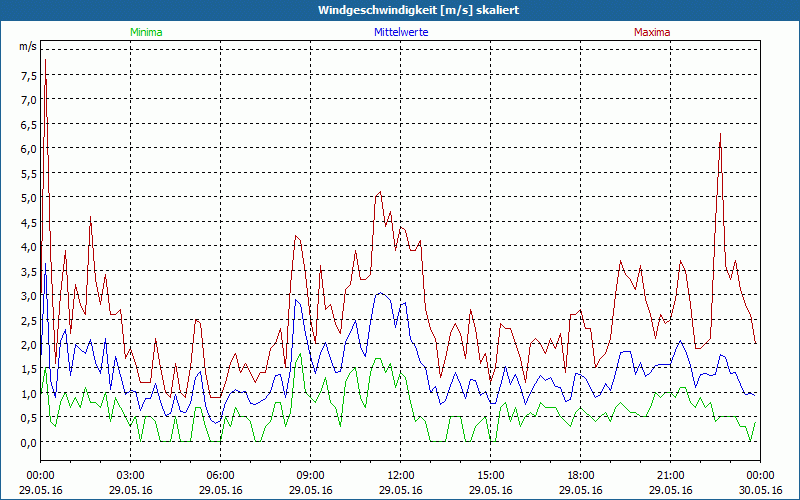The height and width of the screenshot is (500, 800).
Task: Click the green Minima legend label
Action: (146, 32)
